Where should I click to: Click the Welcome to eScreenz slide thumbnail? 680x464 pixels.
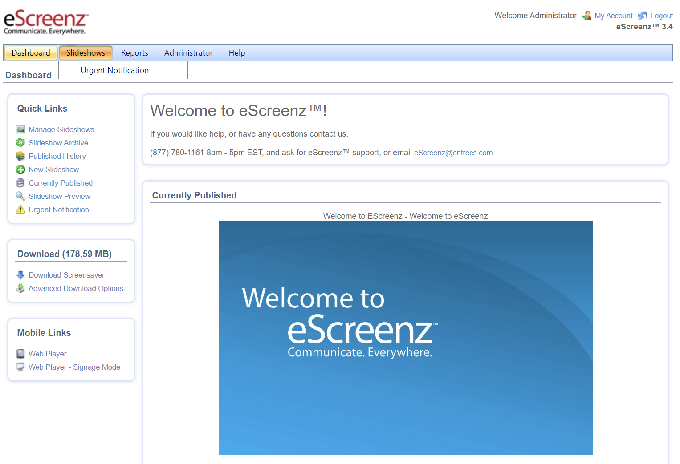405,338
